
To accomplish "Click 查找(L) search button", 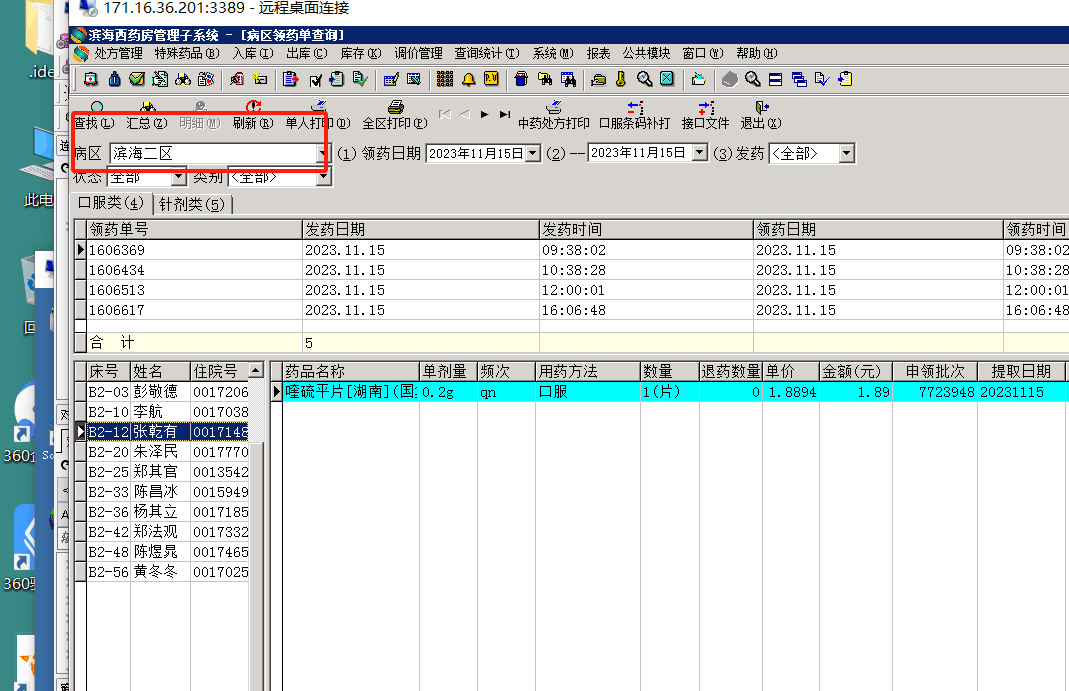I will tap(94, 116).
